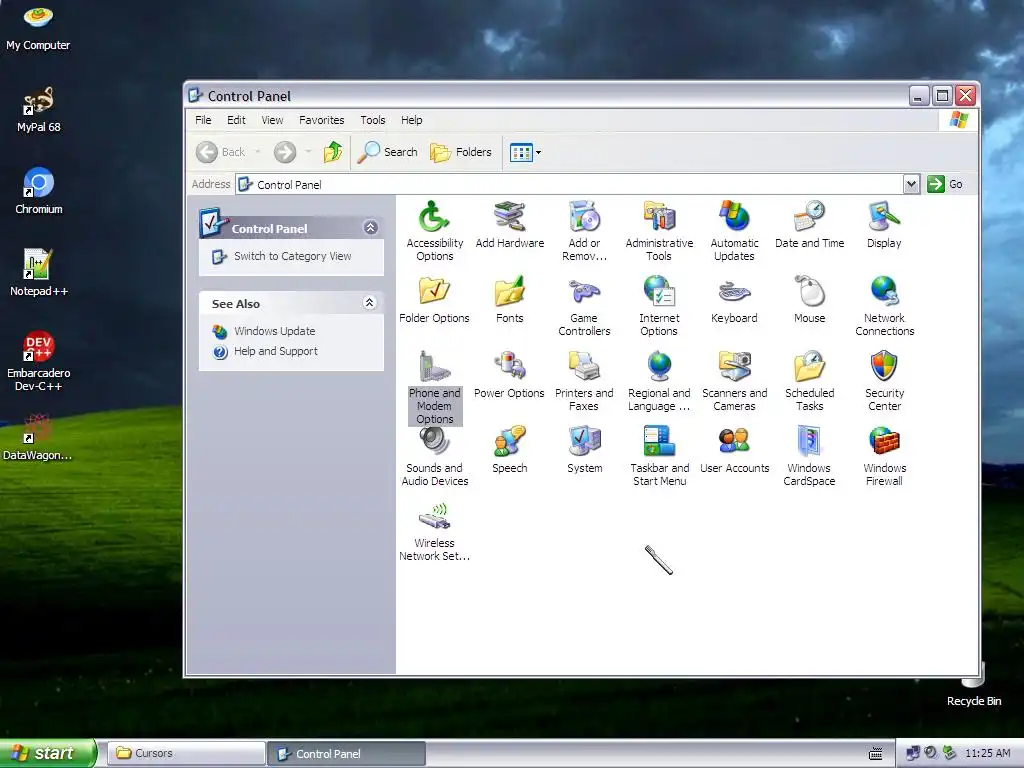Open the Windows Update link
This screenshot has width=1024, height=768.
coord(274,331)
